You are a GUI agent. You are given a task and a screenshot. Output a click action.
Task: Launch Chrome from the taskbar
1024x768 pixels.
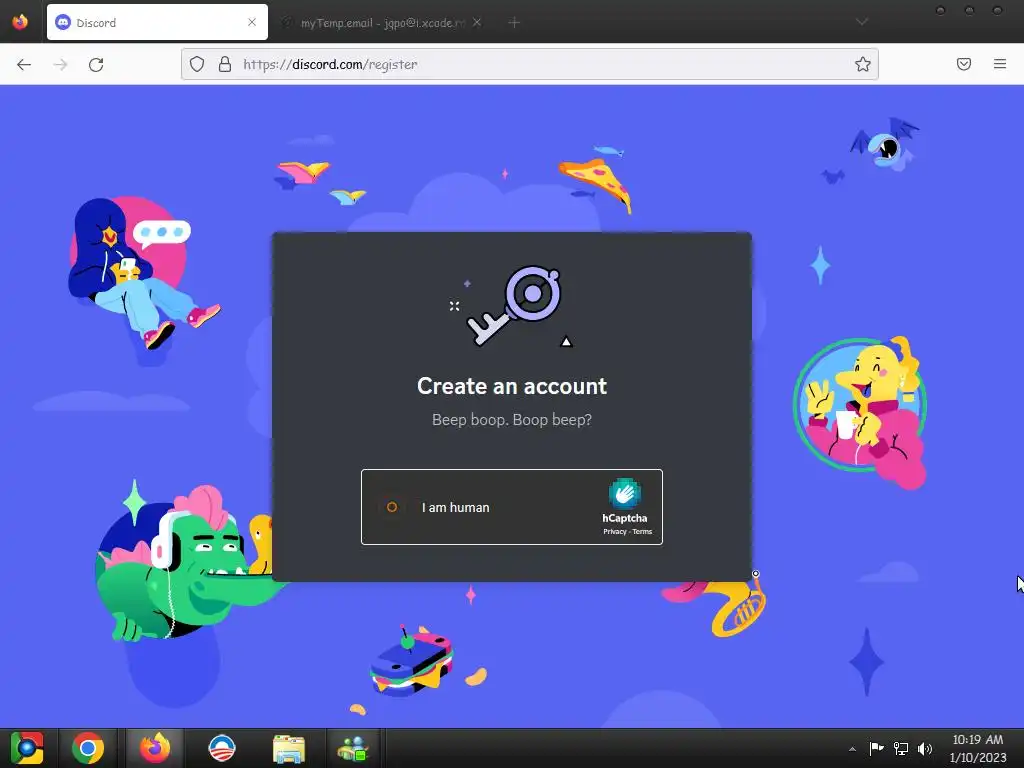click(x=88, y=748)
